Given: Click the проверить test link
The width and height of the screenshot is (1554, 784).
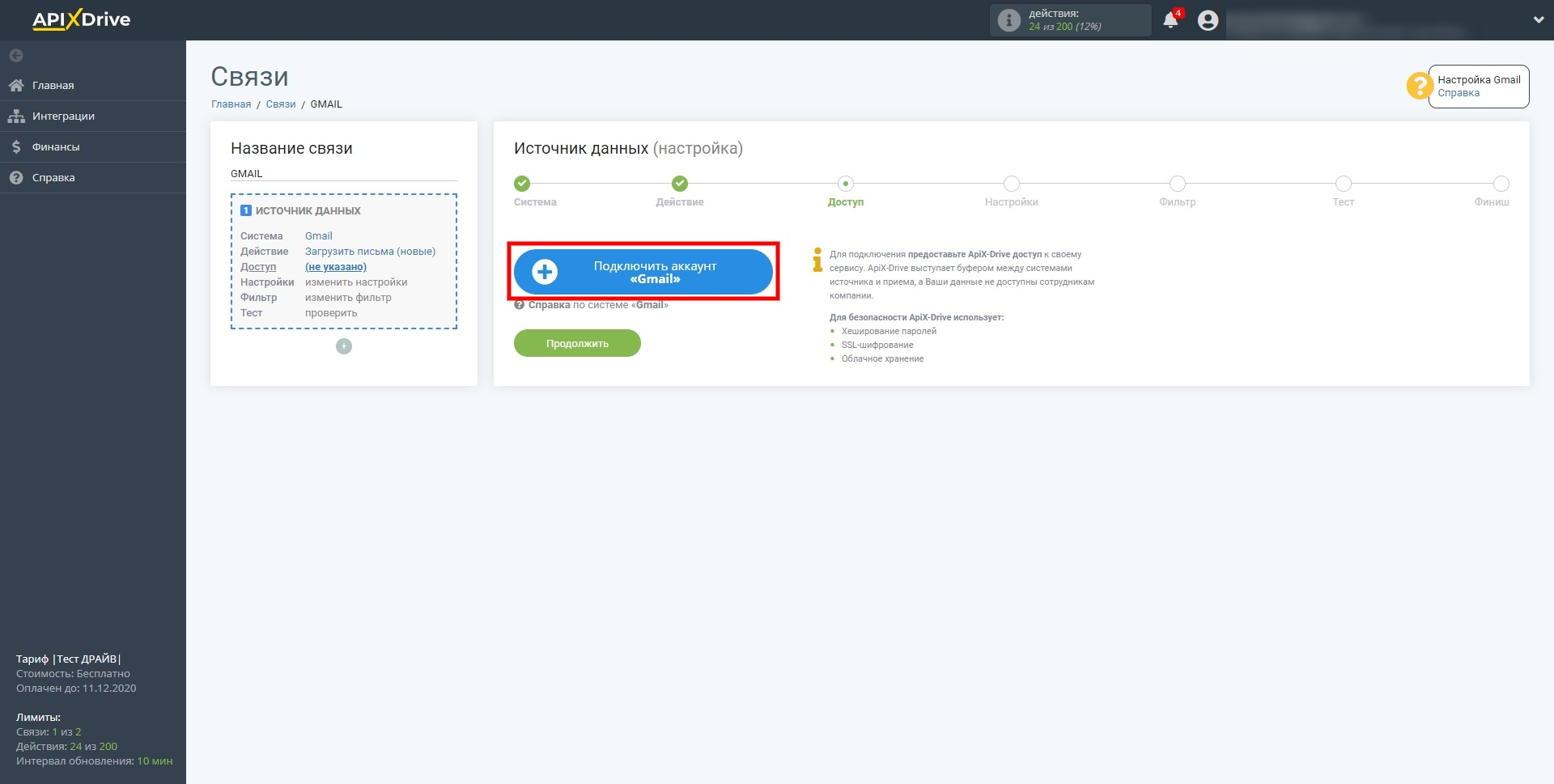Looking at the screenshot, I should tap(331, 313).
